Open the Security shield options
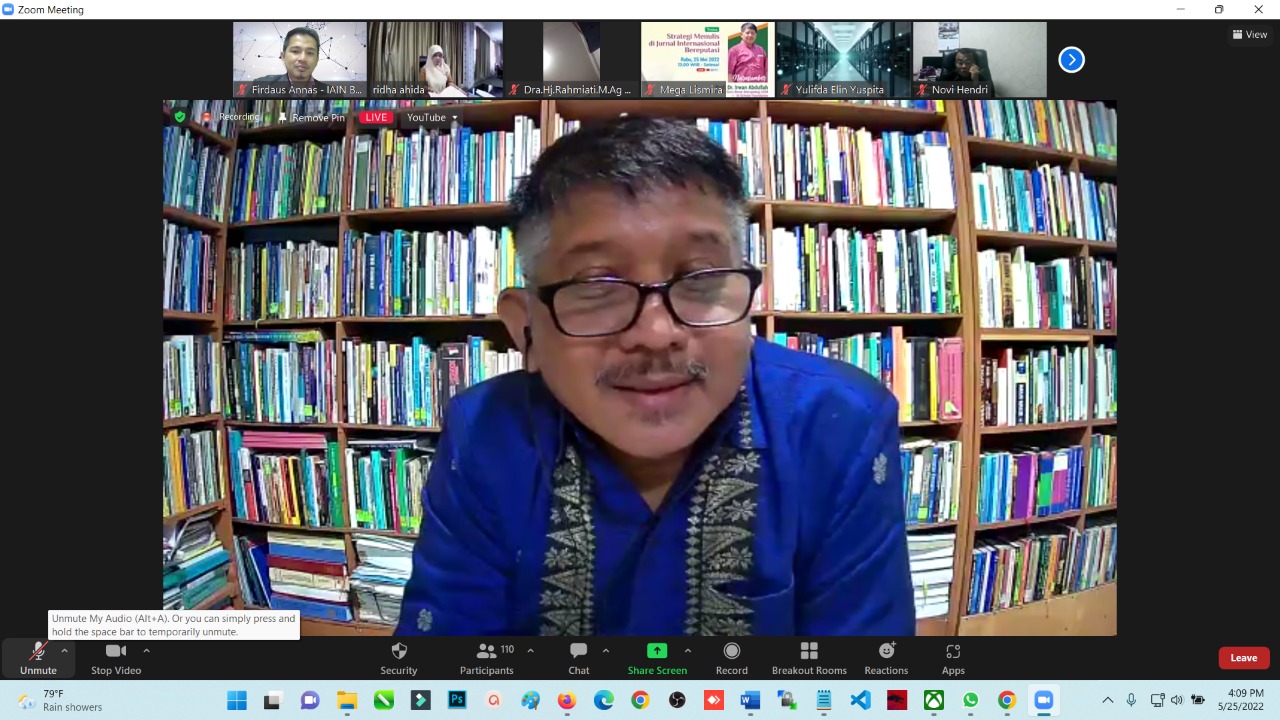 click(399, 657)
